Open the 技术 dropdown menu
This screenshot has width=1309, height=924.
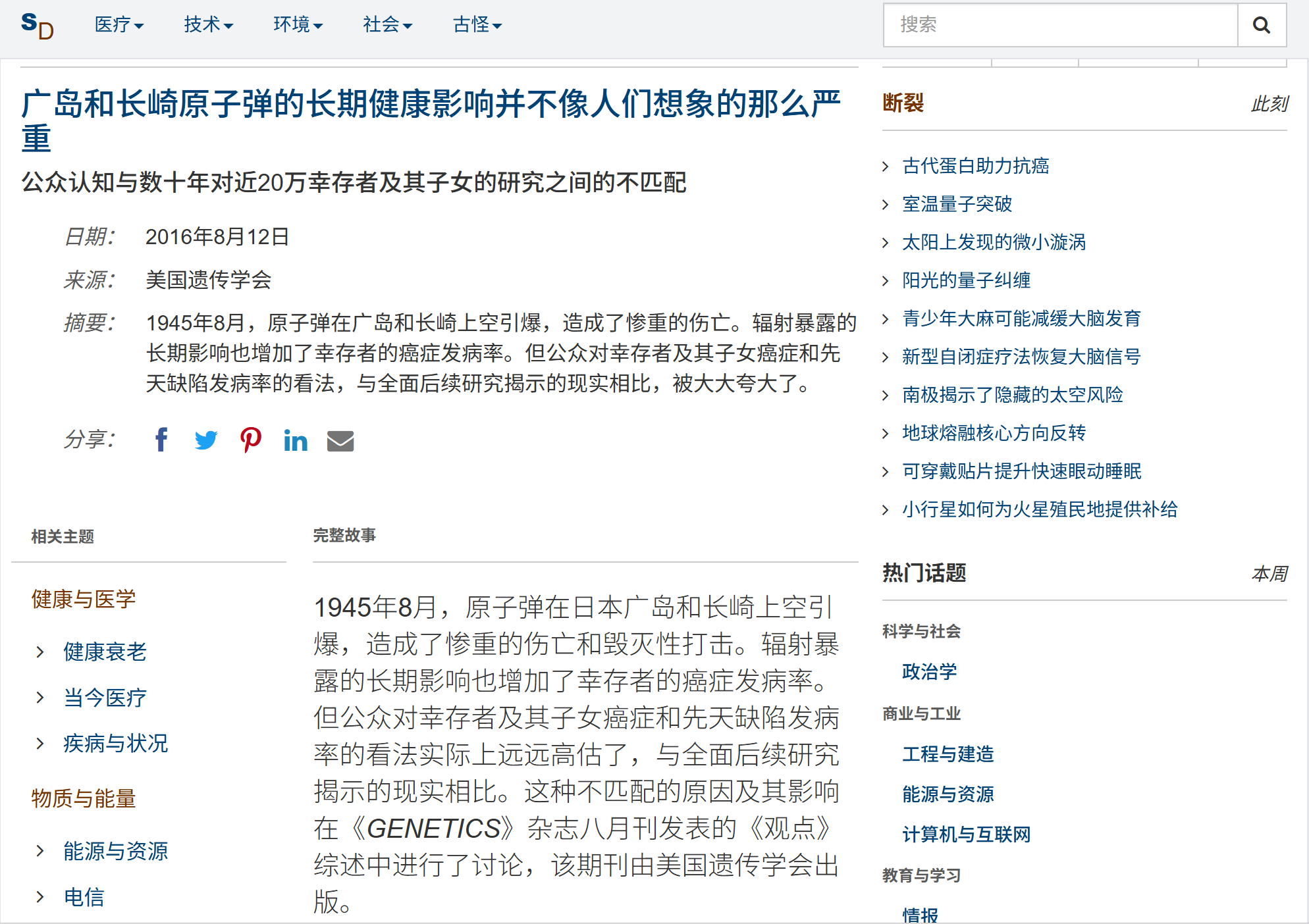click(209, 25)
